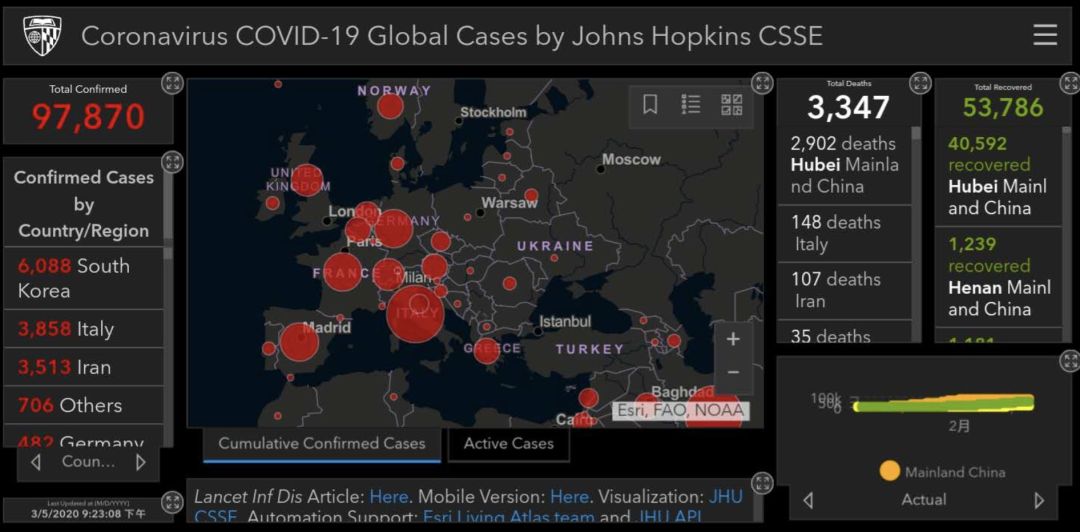Select the 107 deaths Iran entry

pyautogui.click(x=844, y=290)
